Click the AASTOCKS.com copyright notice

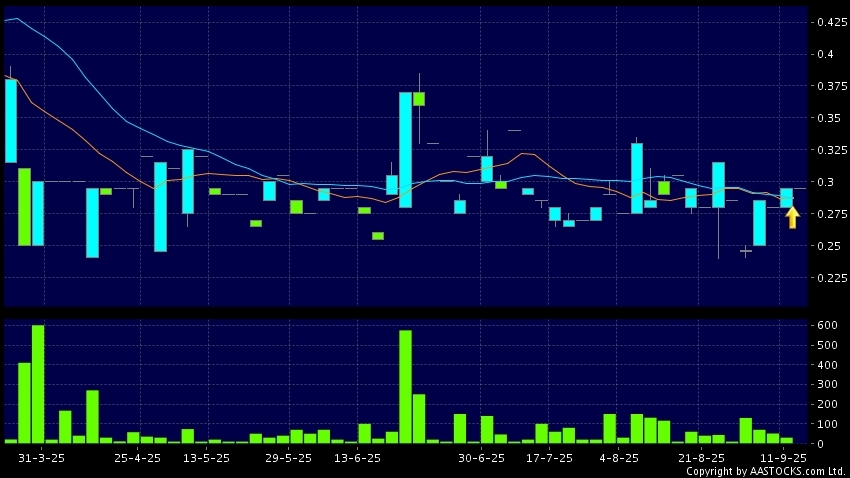[766, 471]
